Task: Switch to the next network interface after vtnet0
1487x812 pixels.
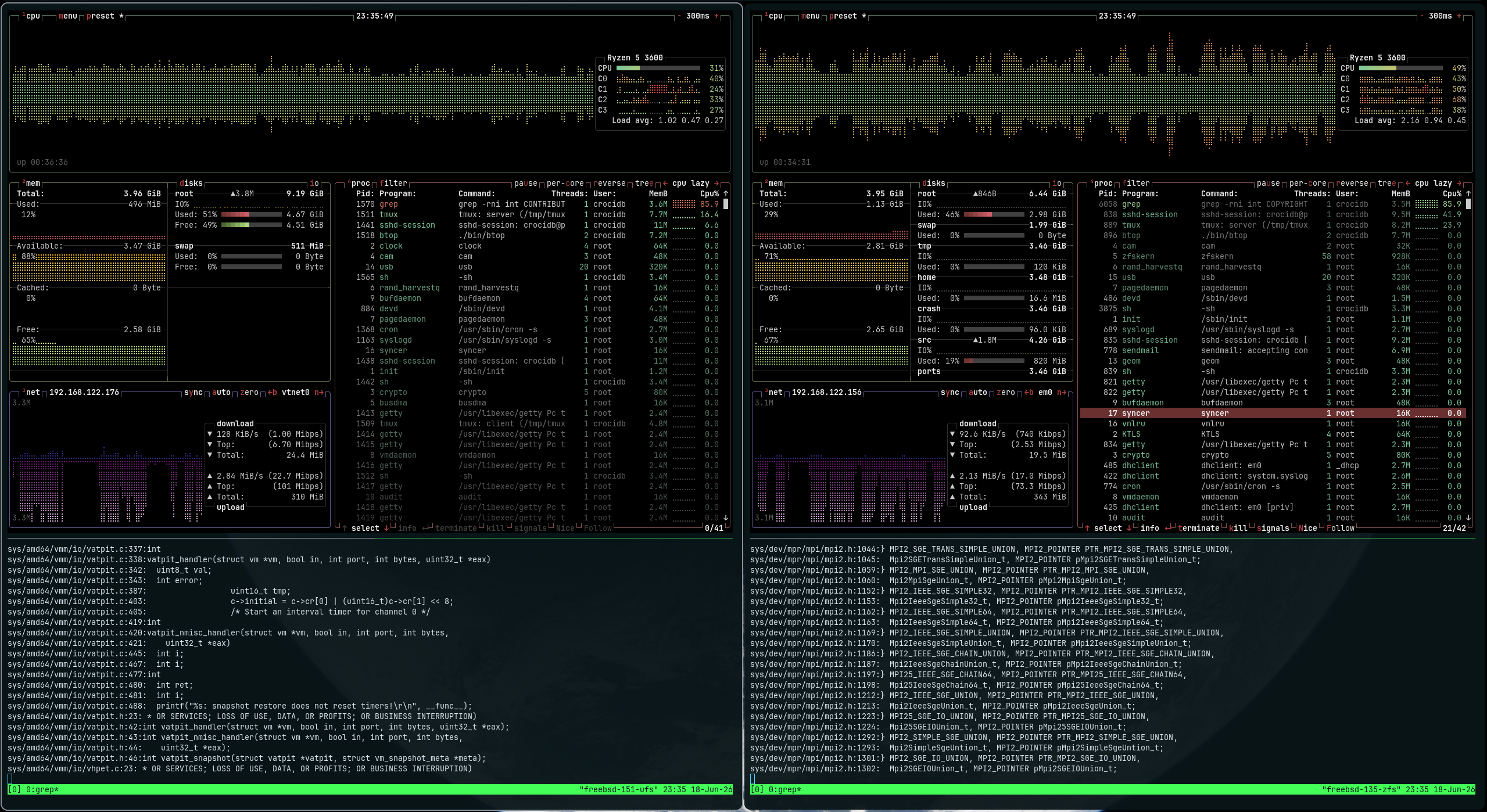Action: [318, 393]
